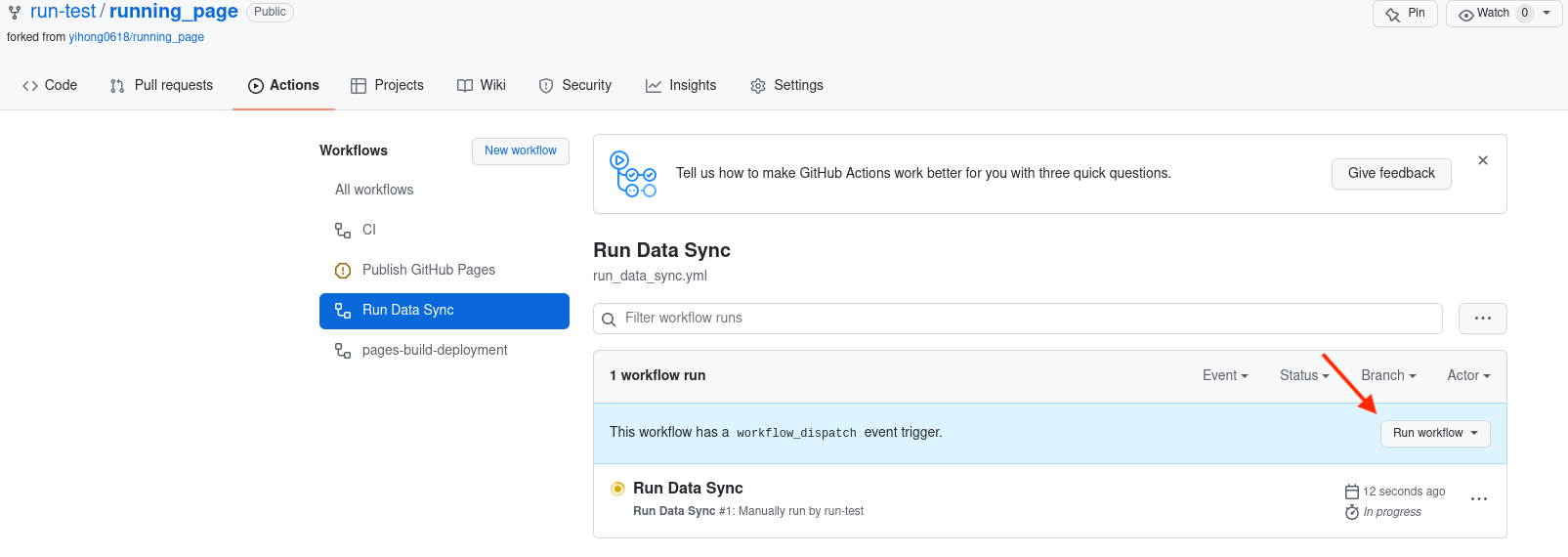
Task: Expand the Status filter dropdown
Action: [x=1303, y=375]
